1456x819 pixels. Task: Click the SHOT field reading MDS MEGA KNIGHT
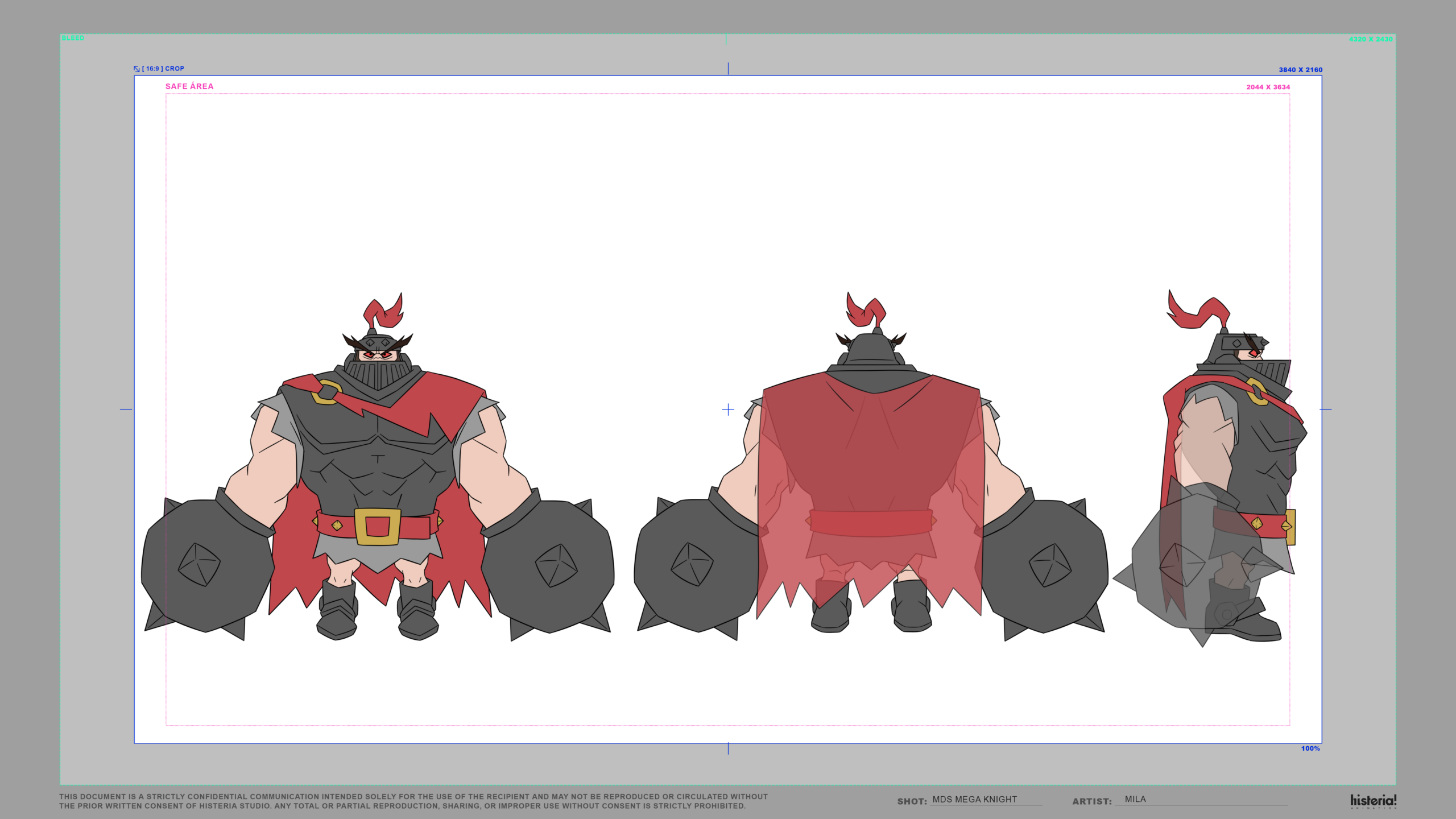pos(974,799)
